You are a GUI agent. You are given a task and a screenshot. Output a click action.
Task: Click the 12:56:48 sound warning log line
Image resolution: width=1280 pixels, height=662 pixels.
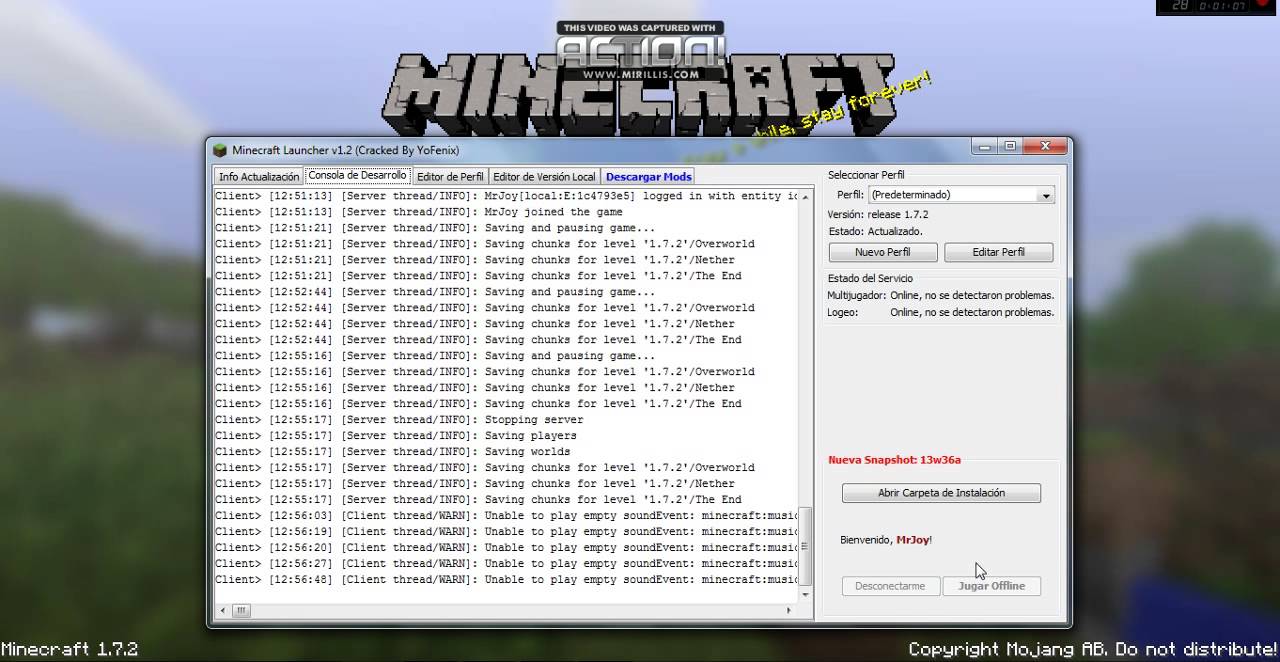point(506,580)
